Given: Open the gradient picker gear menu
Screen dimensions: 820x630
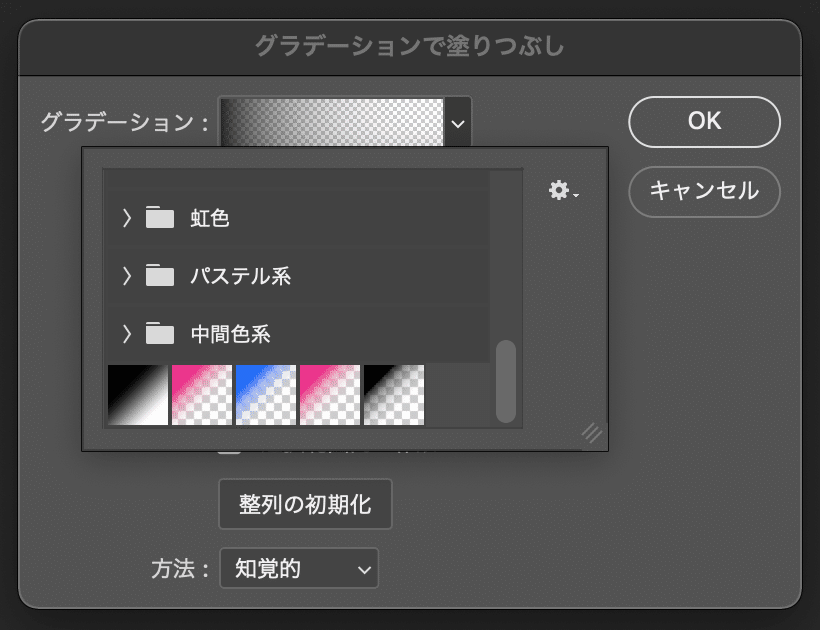Looking at the screenshot, I should click(563, 190).
